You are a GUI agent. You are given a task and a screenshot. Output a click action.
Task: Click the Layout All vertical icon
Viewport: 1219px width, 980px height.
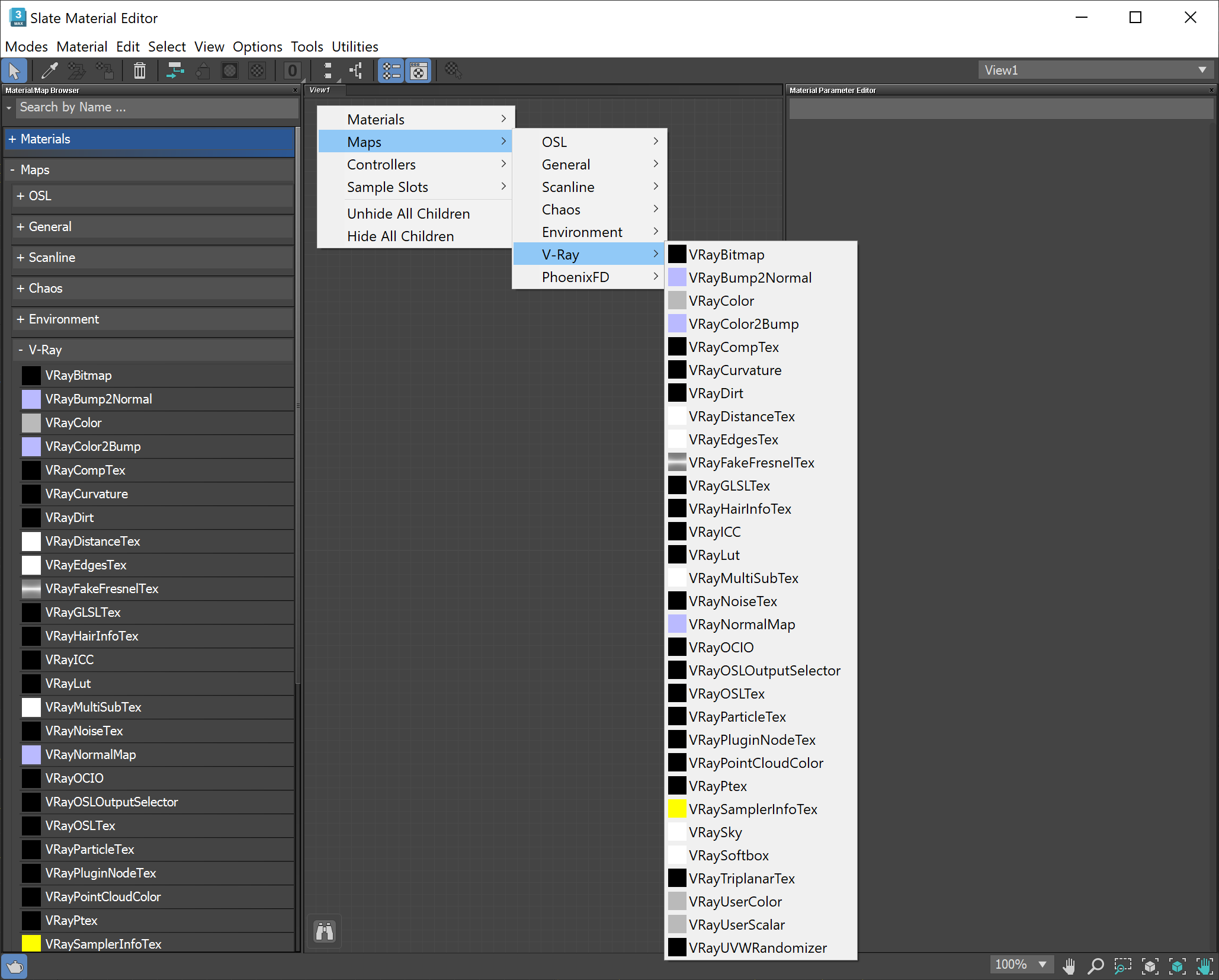[x=327, y=71]
